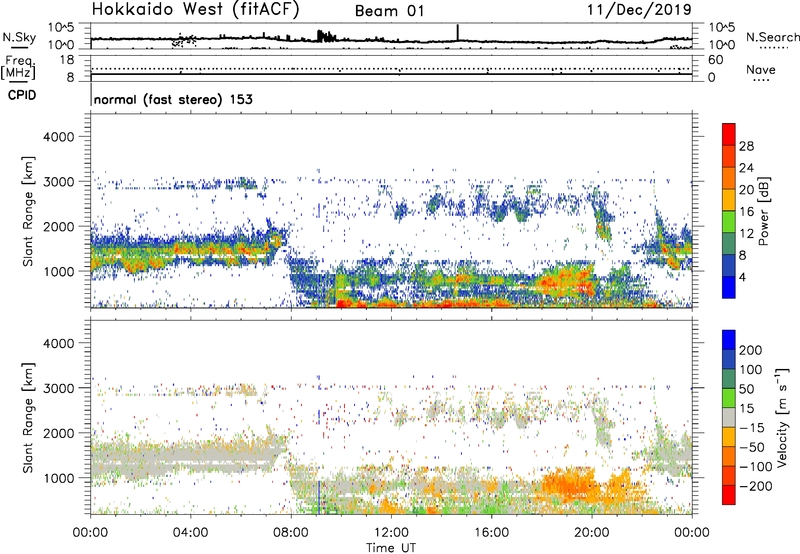Click the "18" frequency axis label
The height and width of the screenshot is (554, 800).
point(67,60)
